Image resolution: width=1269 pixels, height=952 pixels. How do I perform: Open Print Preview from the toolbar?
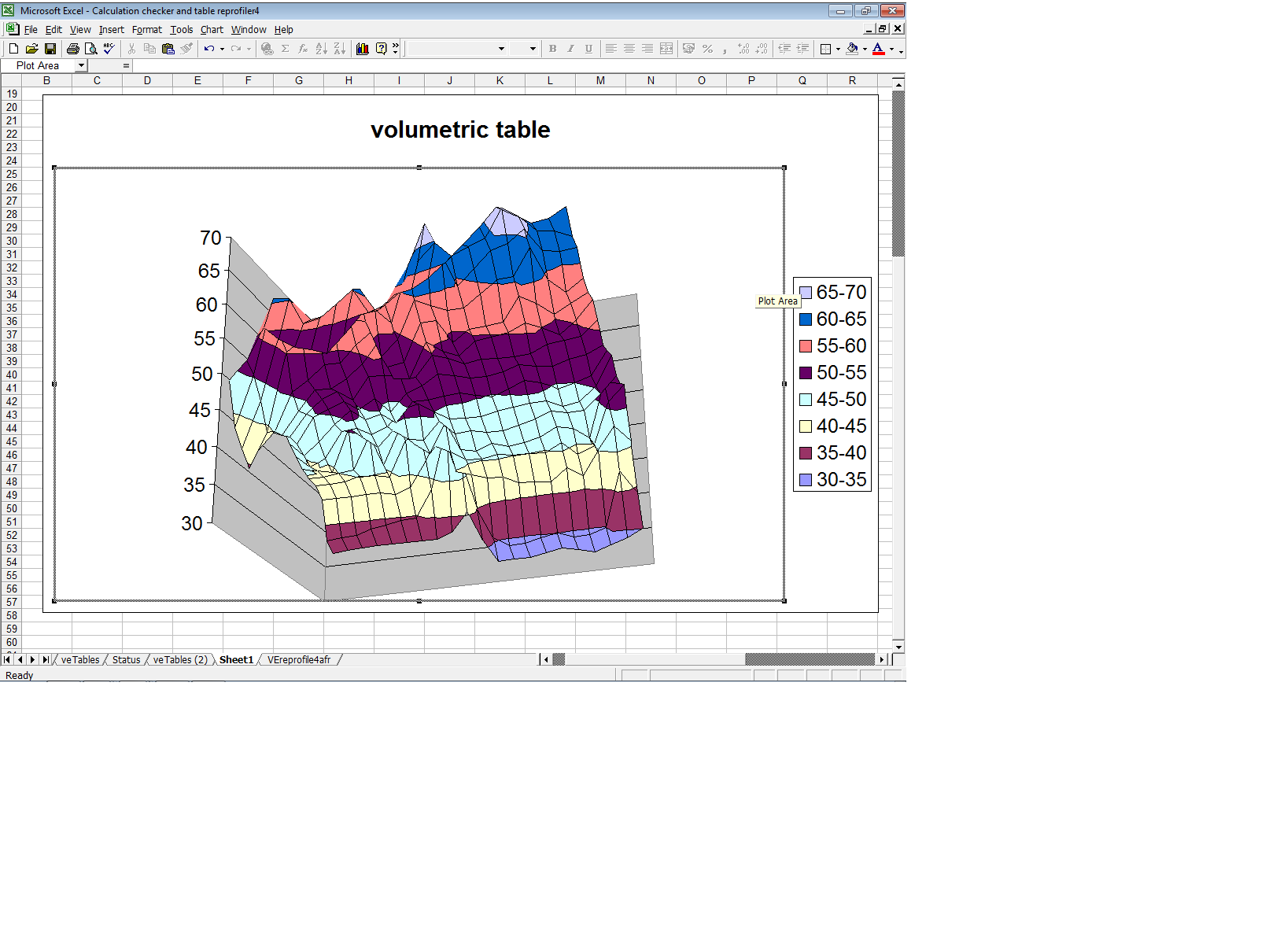click(x=91, y=49)
